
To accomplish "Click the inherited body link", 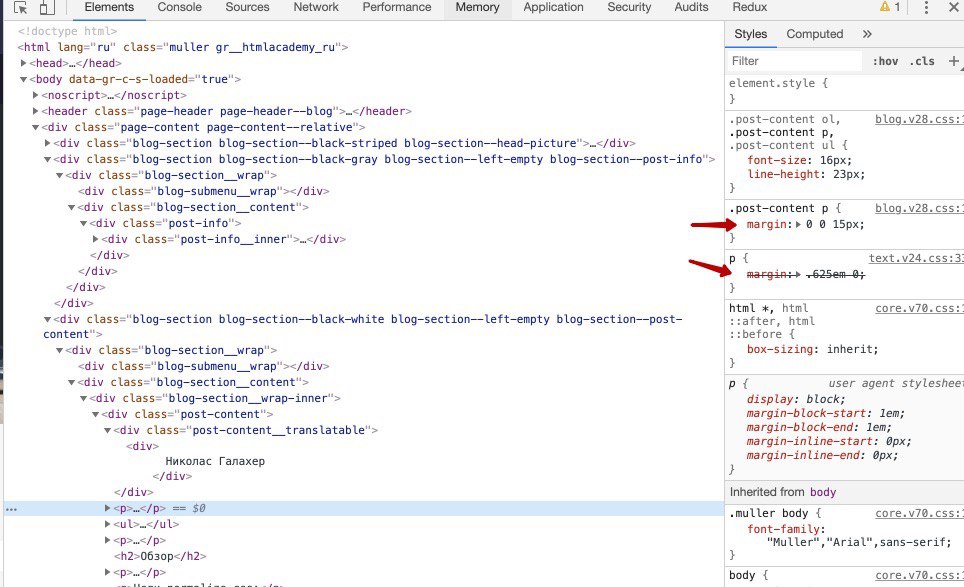I will [823, 492].
